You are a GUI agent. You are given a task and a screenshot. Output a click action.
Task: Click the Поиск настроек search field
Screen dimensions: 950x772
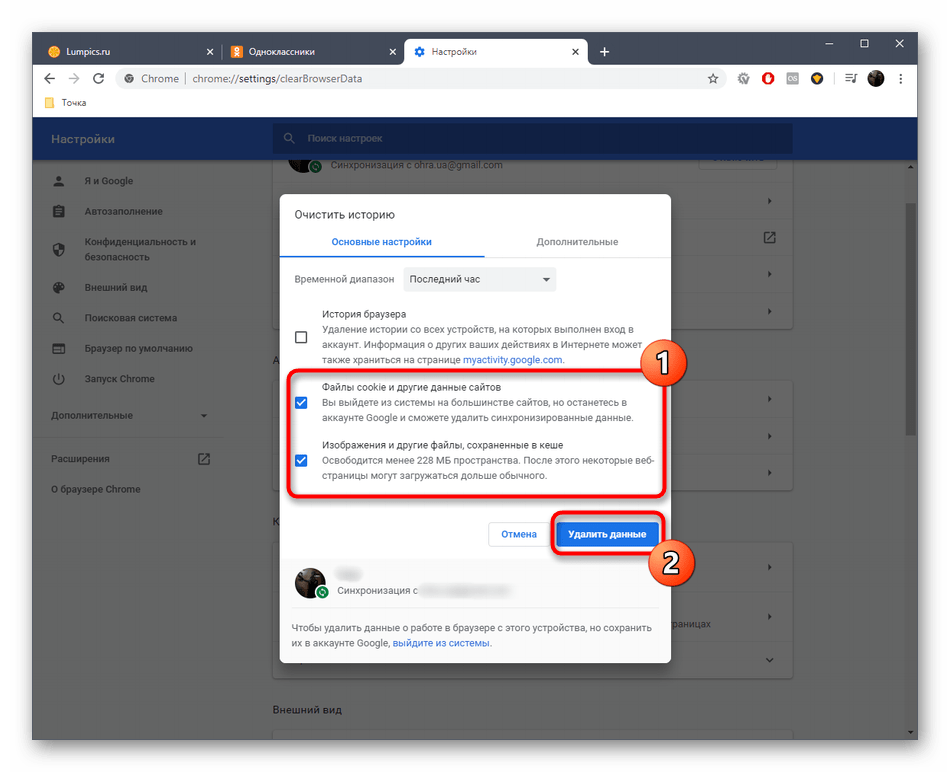tap(532, 139)
